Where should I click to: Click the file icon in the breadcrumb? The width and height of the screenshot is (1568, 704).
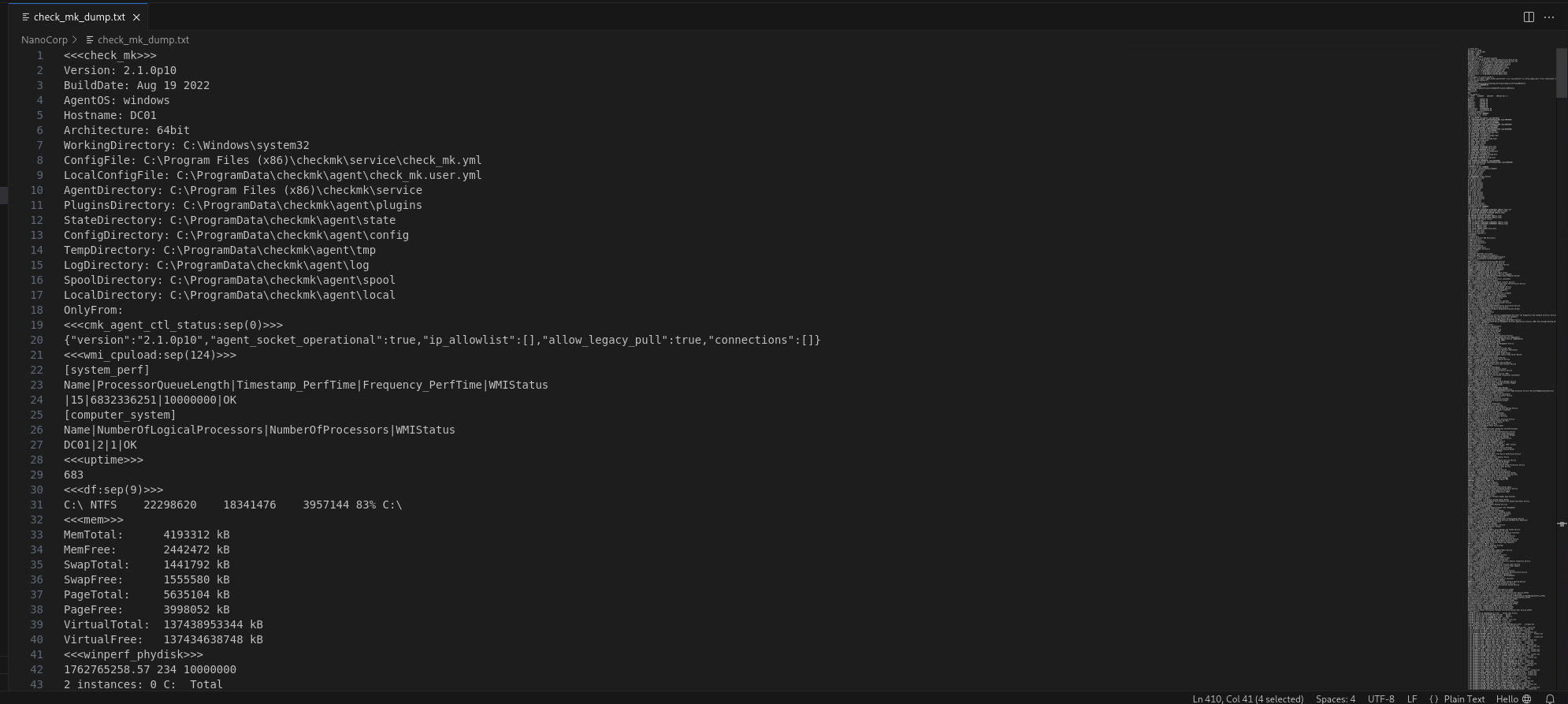coord(90,39)
